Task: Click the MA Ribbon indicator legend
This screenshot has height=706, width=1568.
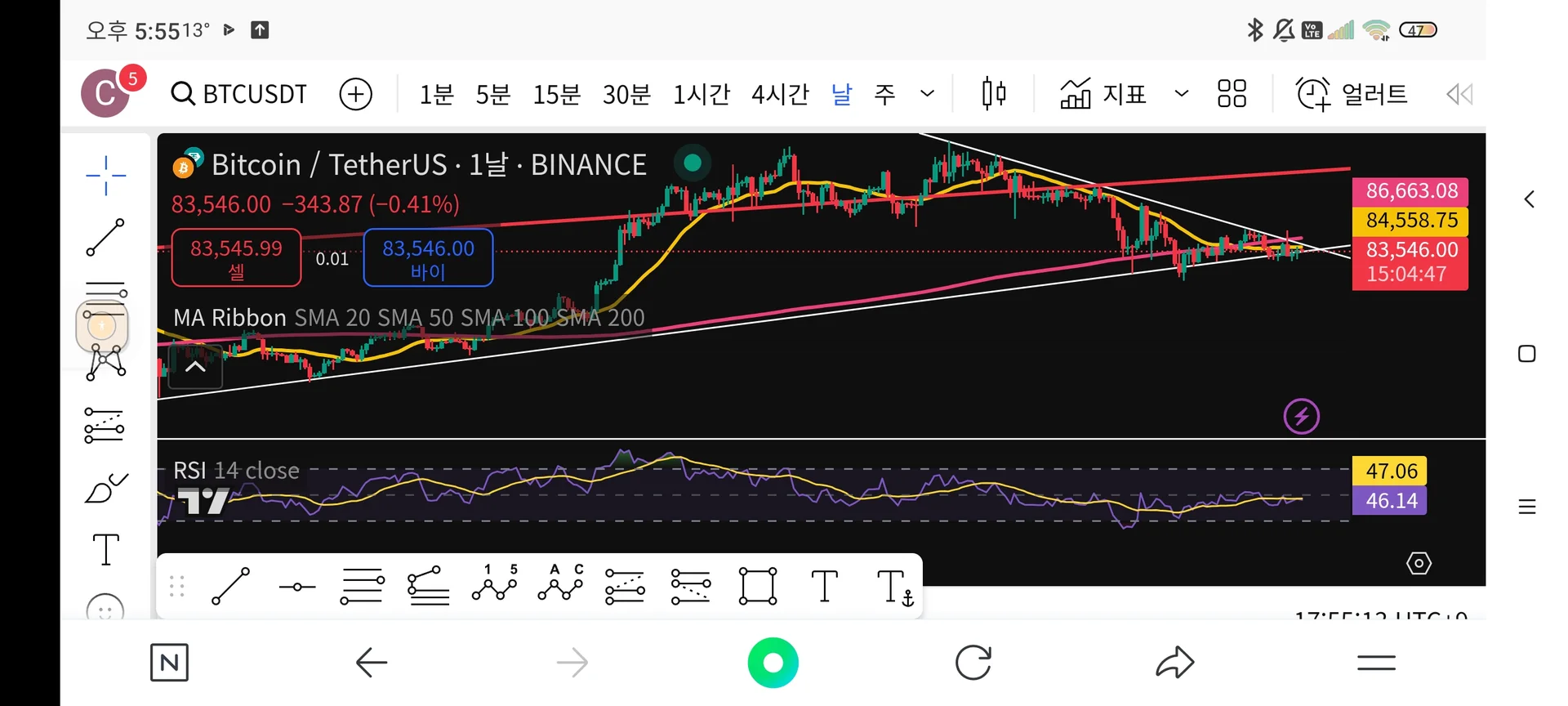Action: [x=409, y=317]
